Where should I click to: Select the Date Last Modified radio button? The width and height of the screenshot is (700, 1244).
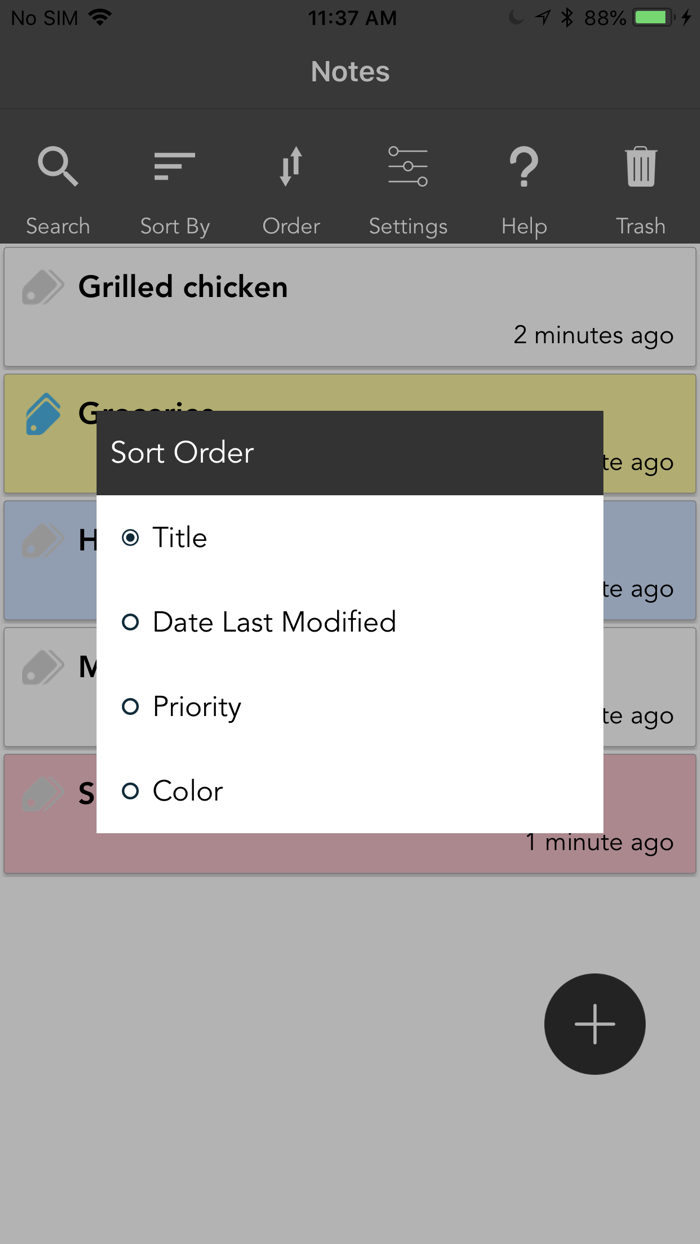point(130,622)
